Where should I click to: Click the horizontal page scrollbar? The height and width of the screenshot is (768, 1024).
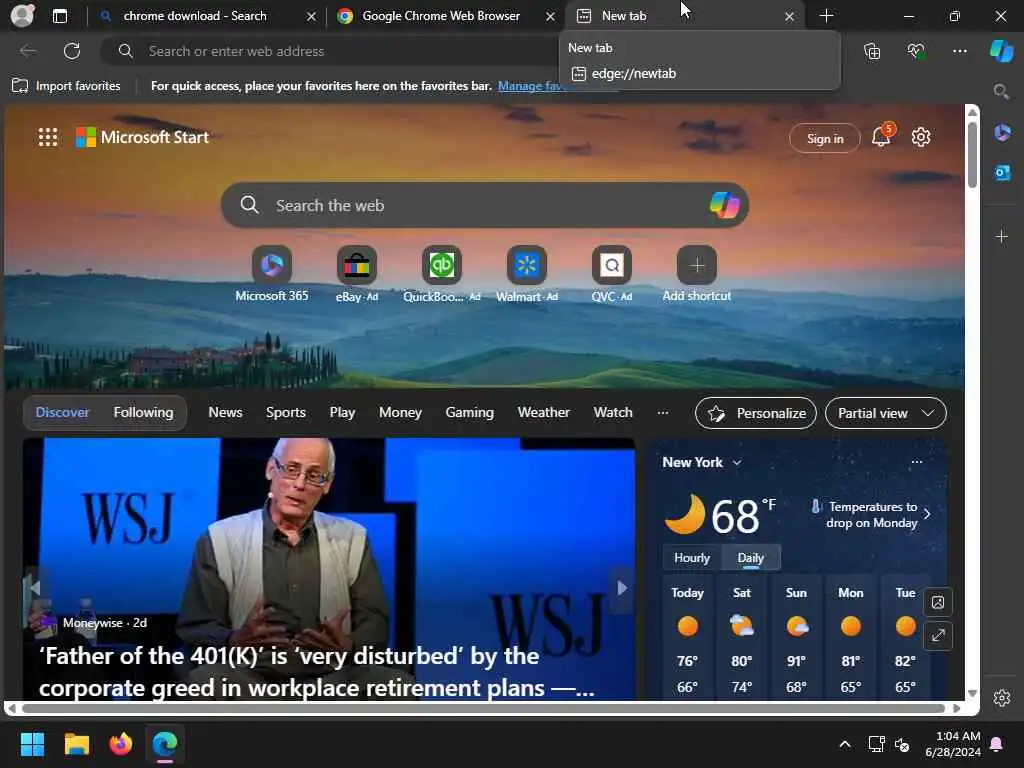[483, 709]
